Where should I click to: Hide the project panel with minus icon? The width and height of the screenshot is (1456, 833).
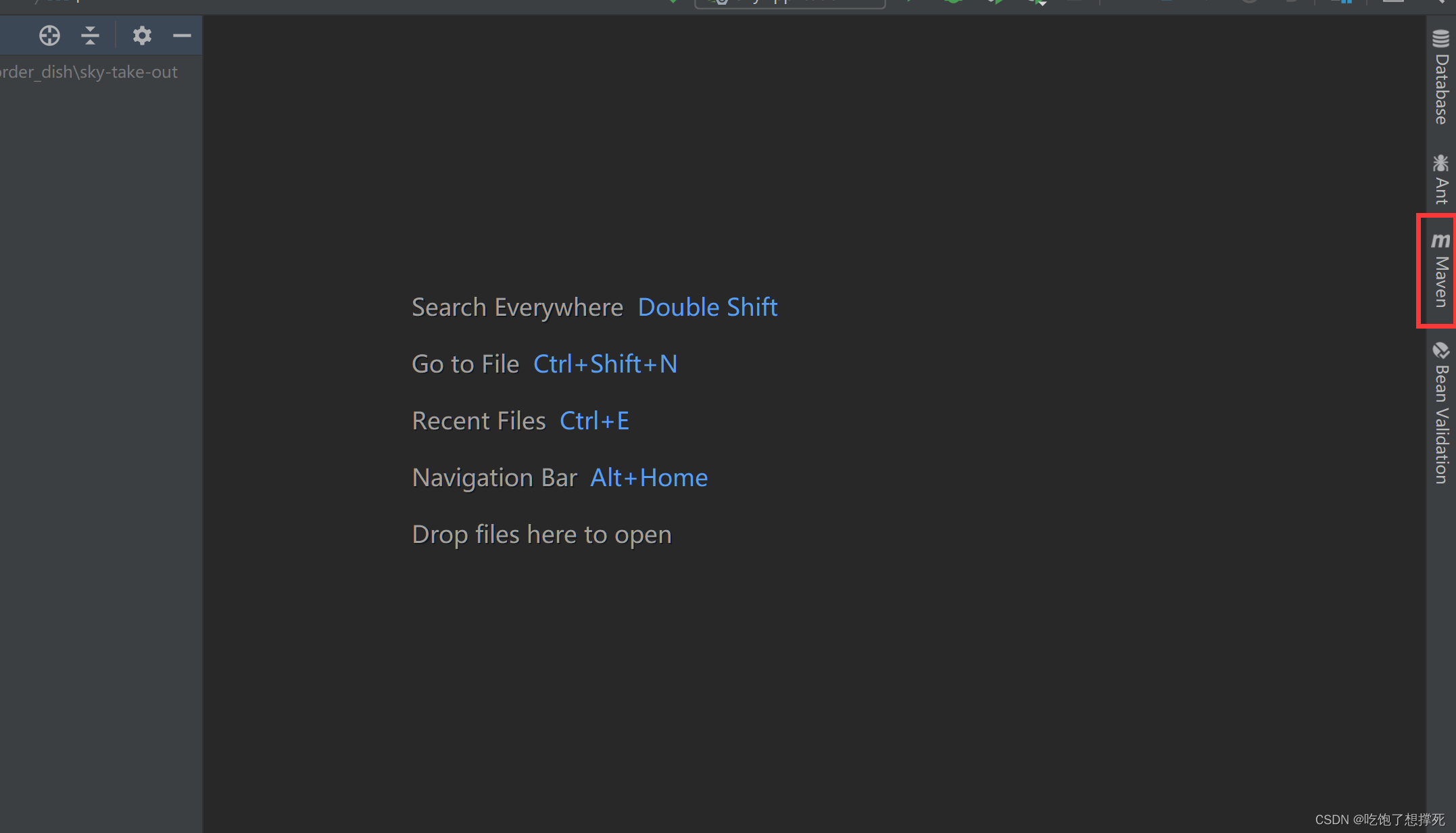182,35
